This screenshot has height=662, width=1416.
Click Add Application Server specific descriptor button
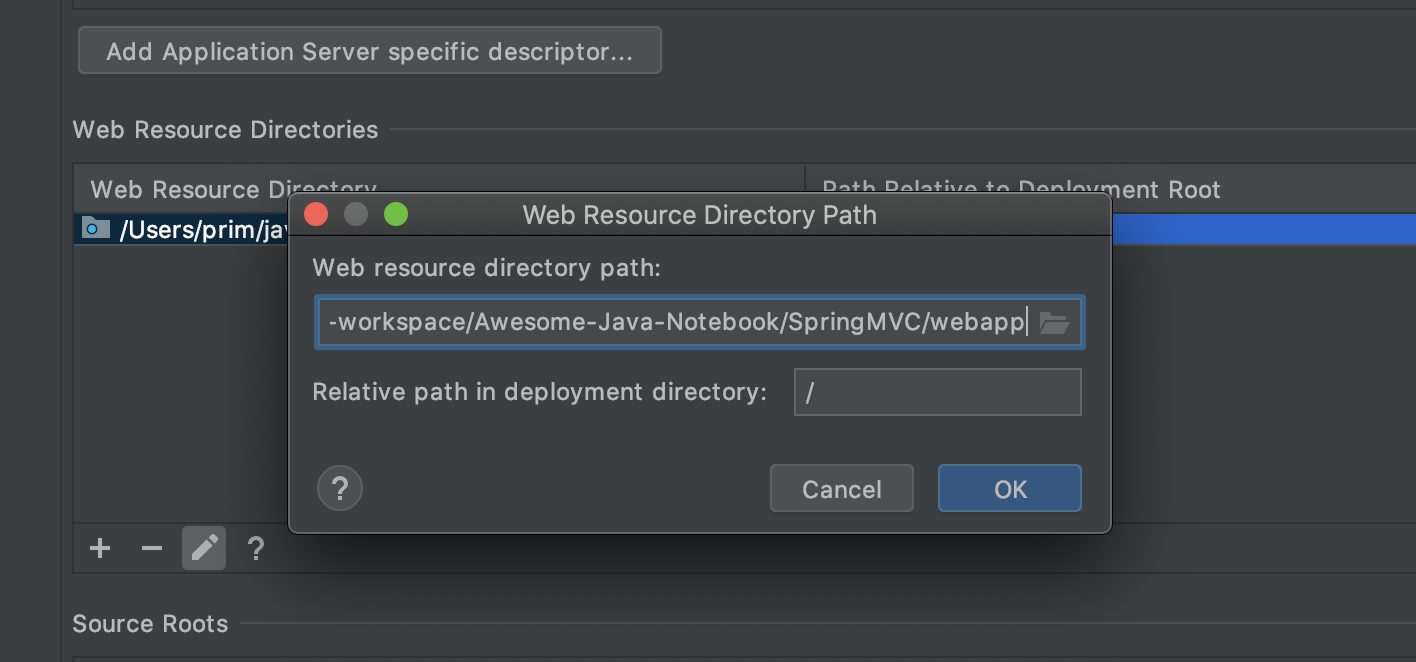pyautogui.click(x=369, y=51)
